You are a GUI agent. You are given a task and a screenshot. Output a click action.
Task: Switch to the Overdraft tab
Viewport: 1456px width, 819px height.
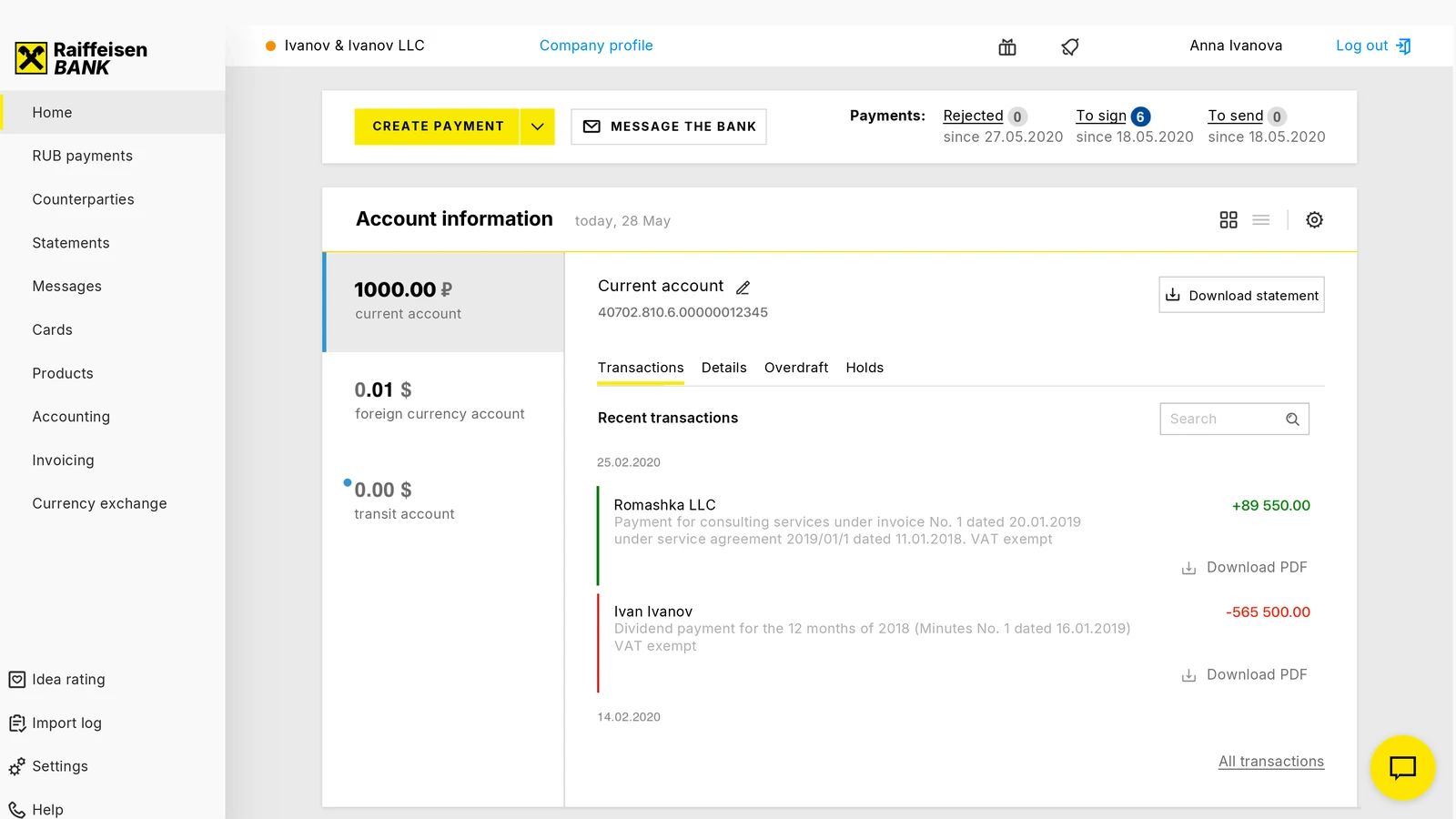(x=796, y=368)
